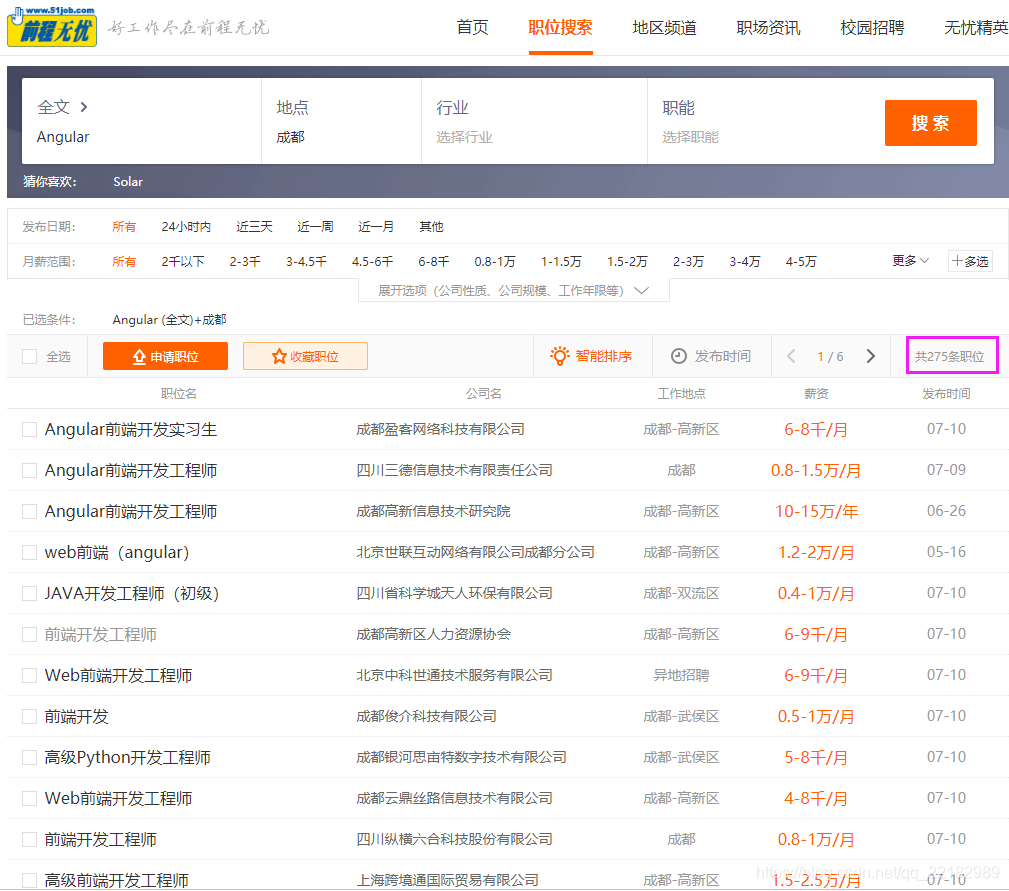Filter salary by 1-1.5万
Image resolution: width=1009 pixels, height=891 pixels.
561,261
